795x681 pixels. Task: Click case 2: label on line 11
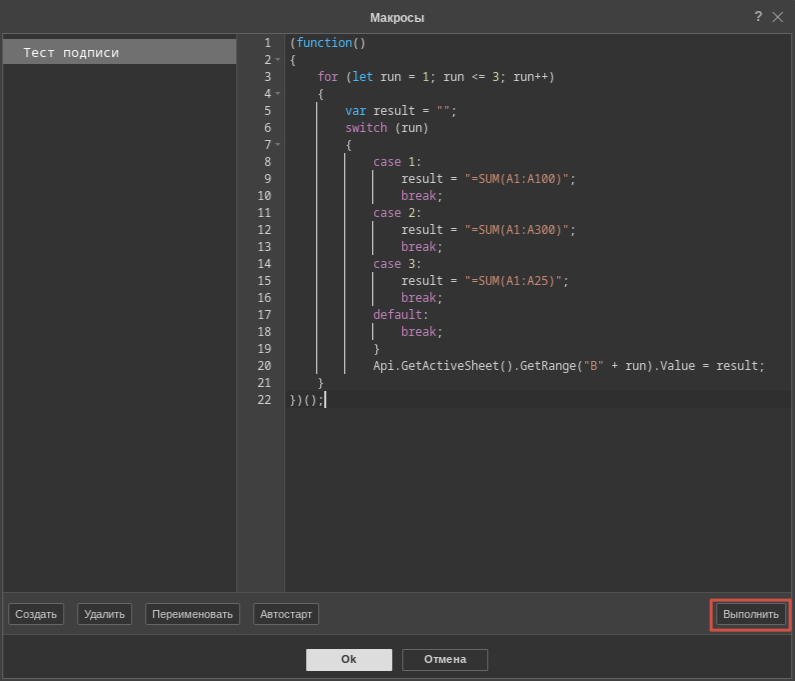point(398,213)
